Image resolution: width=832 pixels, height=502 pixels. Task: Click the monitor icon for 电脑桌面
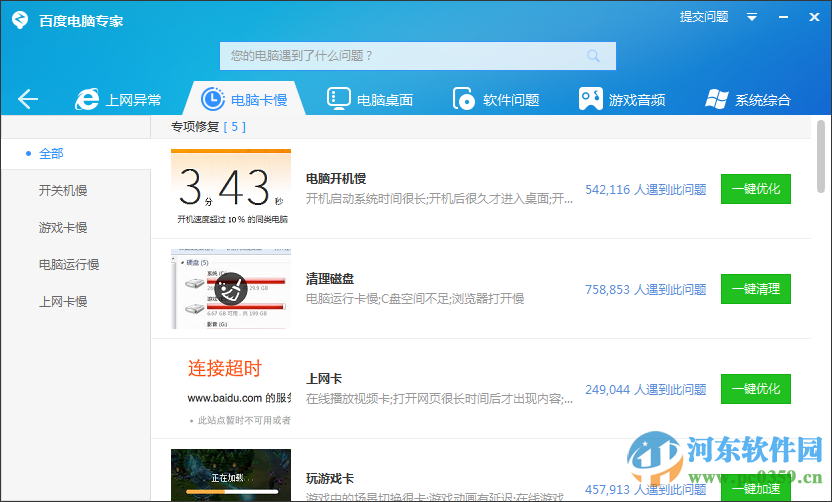tap(339, 99)
